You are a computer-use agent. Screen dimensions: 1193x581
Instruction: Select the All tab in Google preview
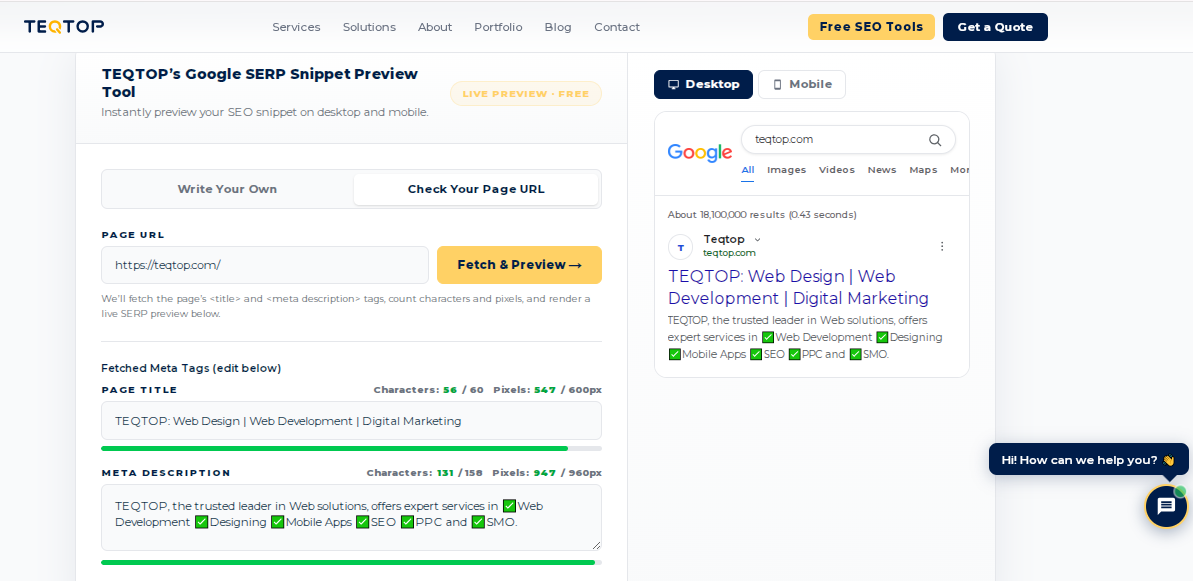click(x=748, y=170)
